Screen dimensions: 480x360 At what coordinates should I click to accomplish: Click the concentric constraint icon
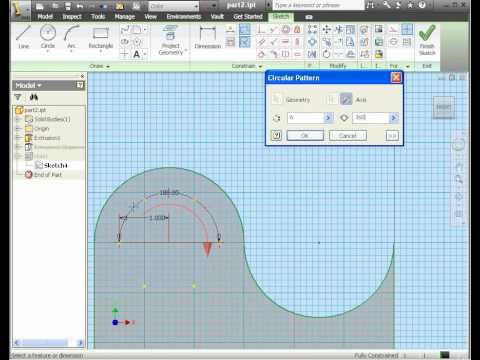click(x=286, y=30)
